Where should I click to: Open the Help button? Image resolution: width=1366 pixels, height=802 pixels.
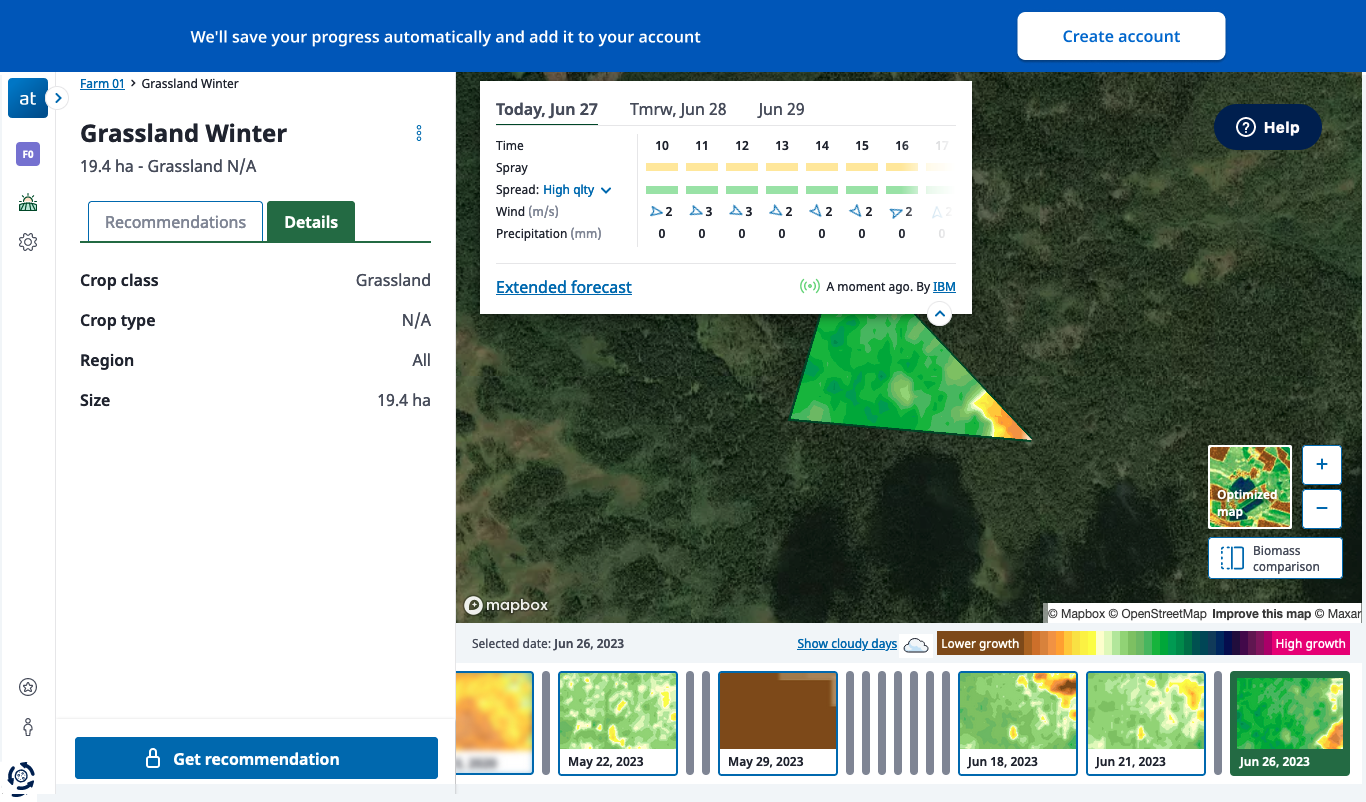1268,127
